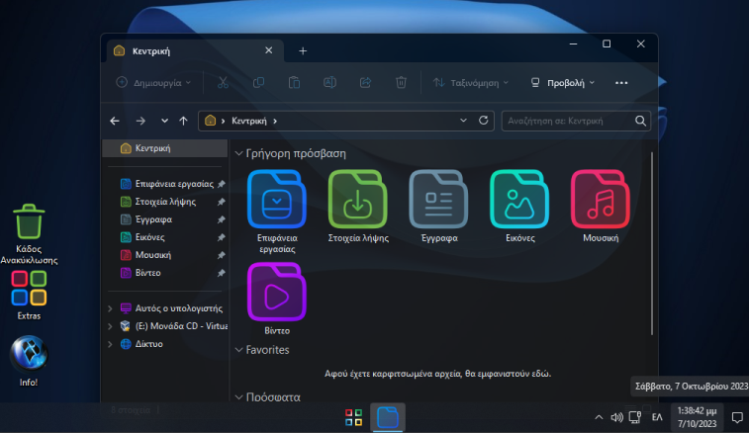This screenshot has width=749, height=433.
Task: Open the pink Μουσική folder icon
Action: [x=600, y=199]
